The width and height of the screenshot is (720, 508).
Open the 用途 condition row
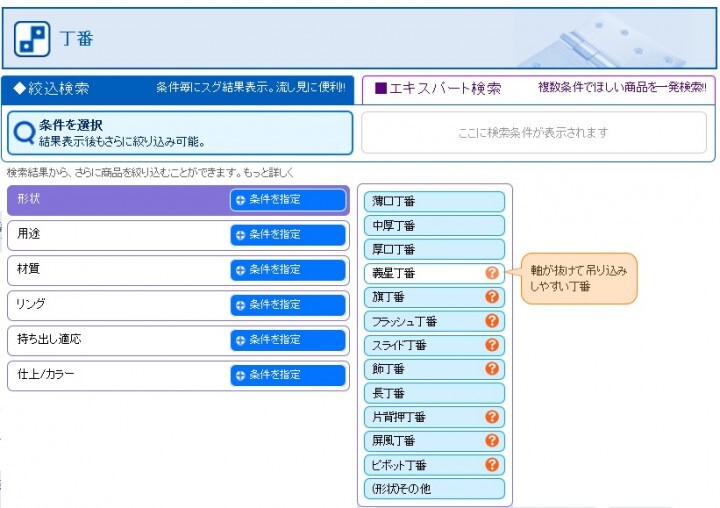[x=178, y=235]
